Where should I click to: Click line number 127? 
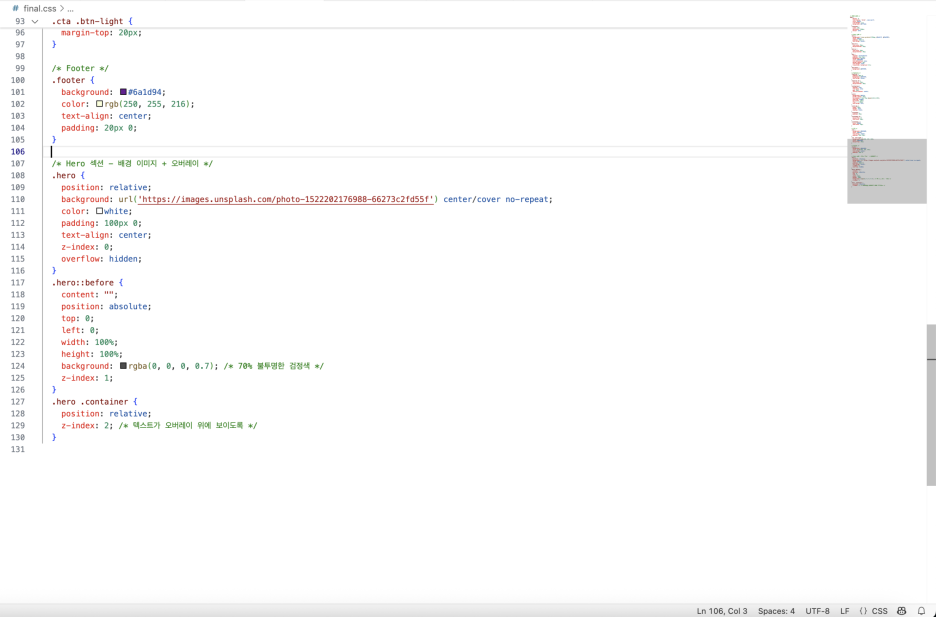tap(18, 402)
